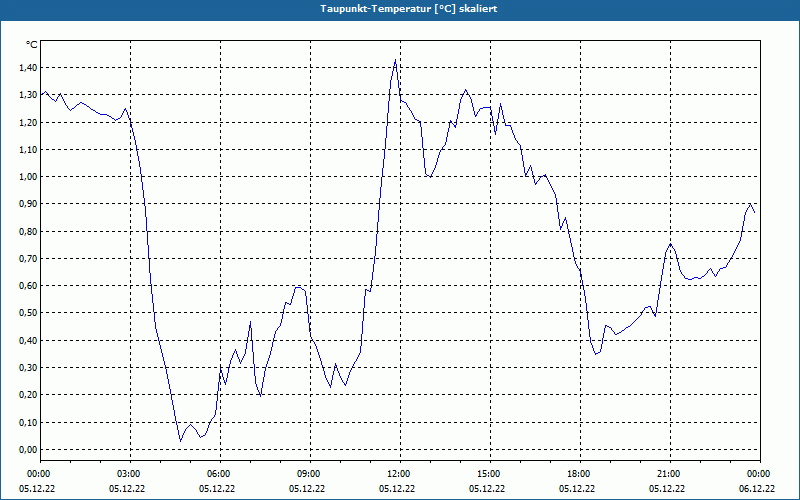Image resolution: width=800 pixels, height=500 pixels.
Task: Select the 05.12.22 date beneath 12:00
Action: pyautogui.click(x=397, y=489)
